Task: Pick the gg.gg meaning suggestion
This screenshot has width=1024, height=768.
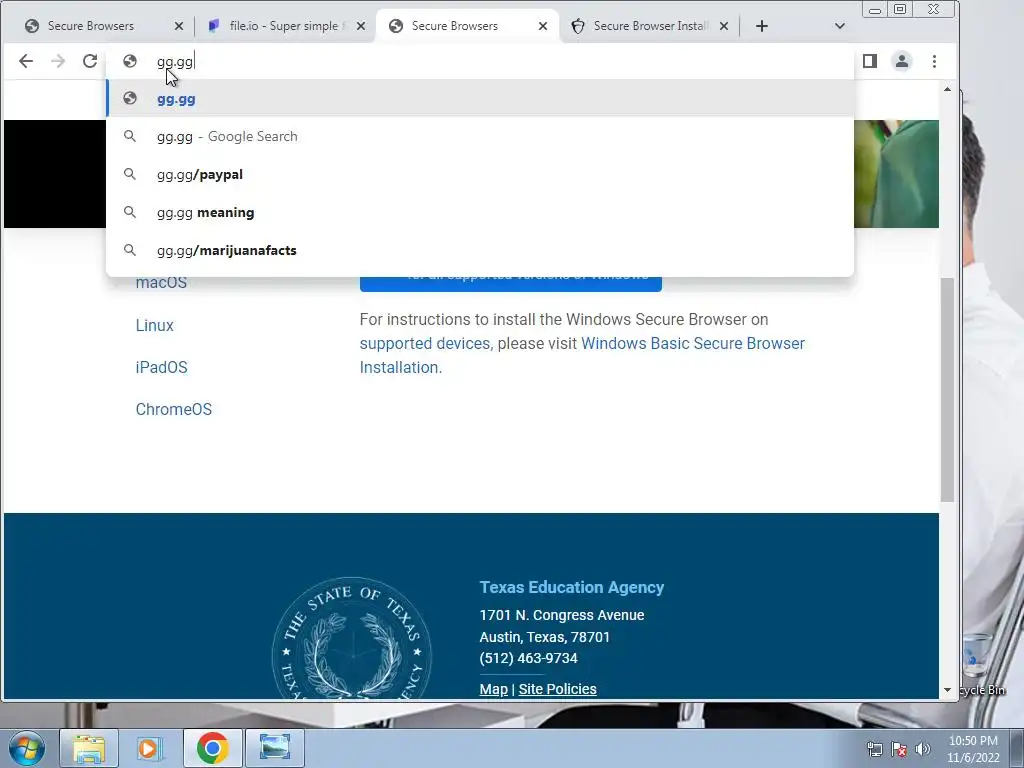Action: [480, 212]
